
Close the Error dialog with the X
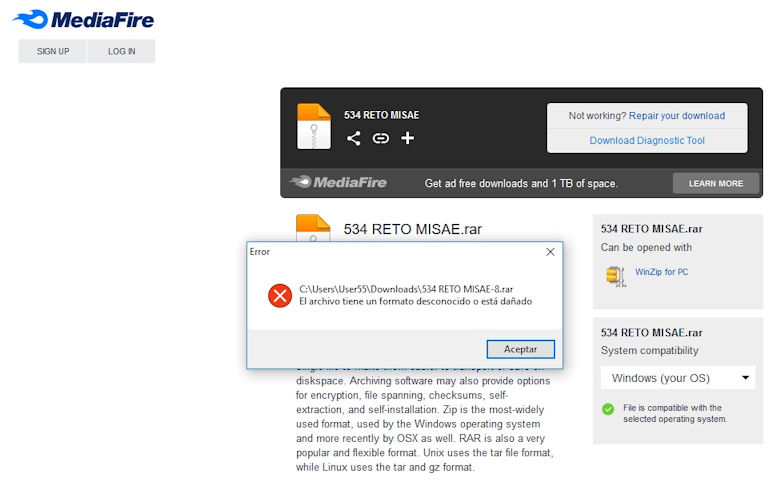pos(550,252)
